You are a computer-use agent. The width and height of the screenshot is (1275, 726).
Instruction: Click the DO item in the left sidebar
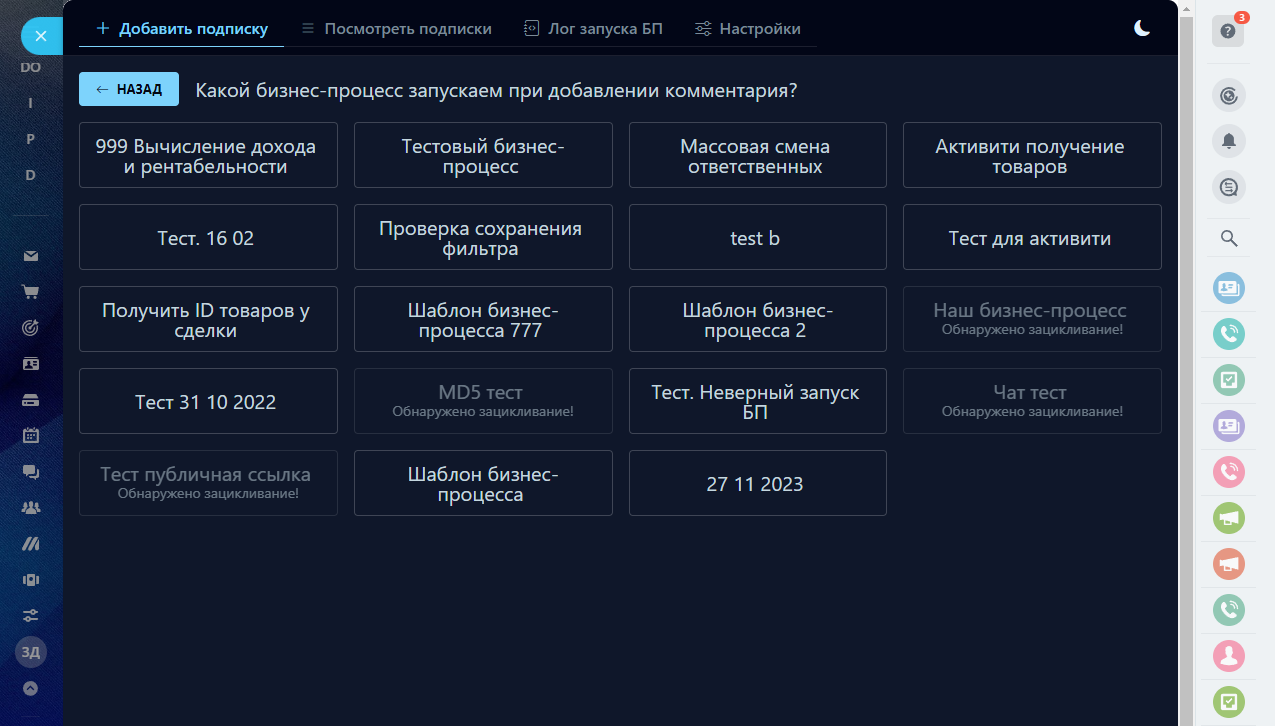point(30,67)
